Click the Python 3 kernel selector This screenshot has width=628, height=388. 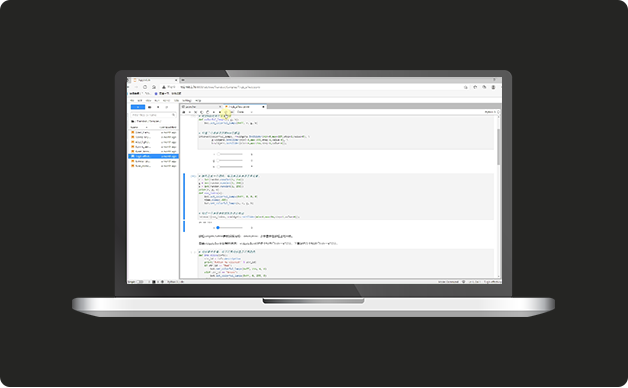coord(490,112)
